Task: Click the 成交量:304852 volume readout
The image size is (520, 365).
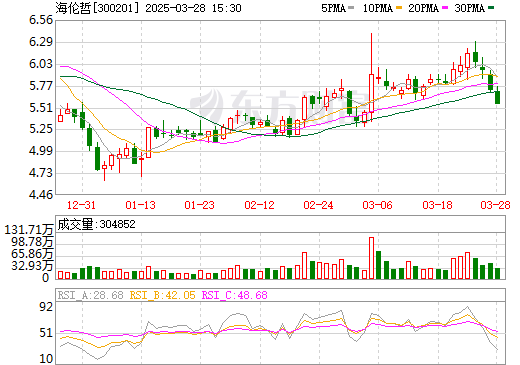Action: [x=96, y=224]
